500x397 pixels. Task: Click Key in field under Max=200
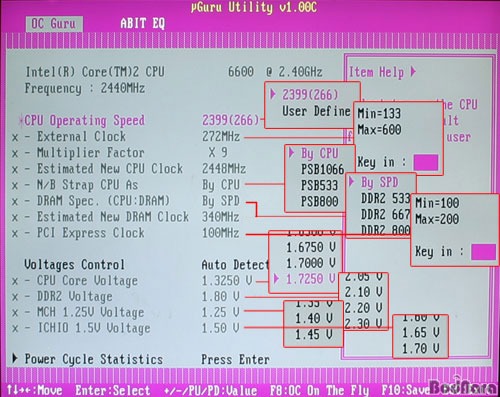pyautogui.click(x=484, y=252)
